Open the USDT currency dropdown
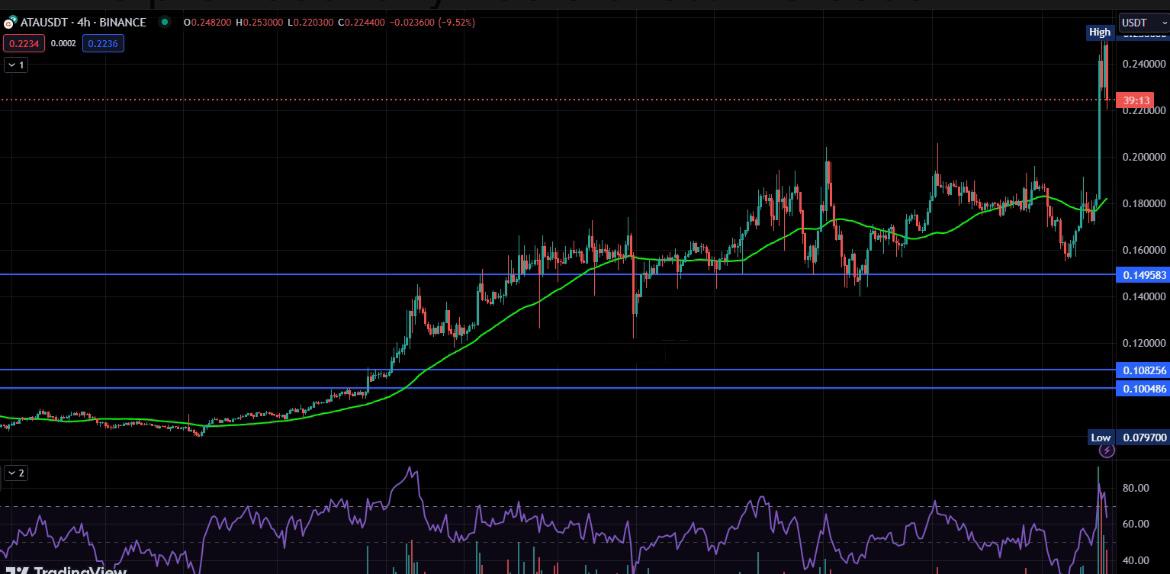The height and width of the screenshot is (574, 1170). tap(1139, 22)
